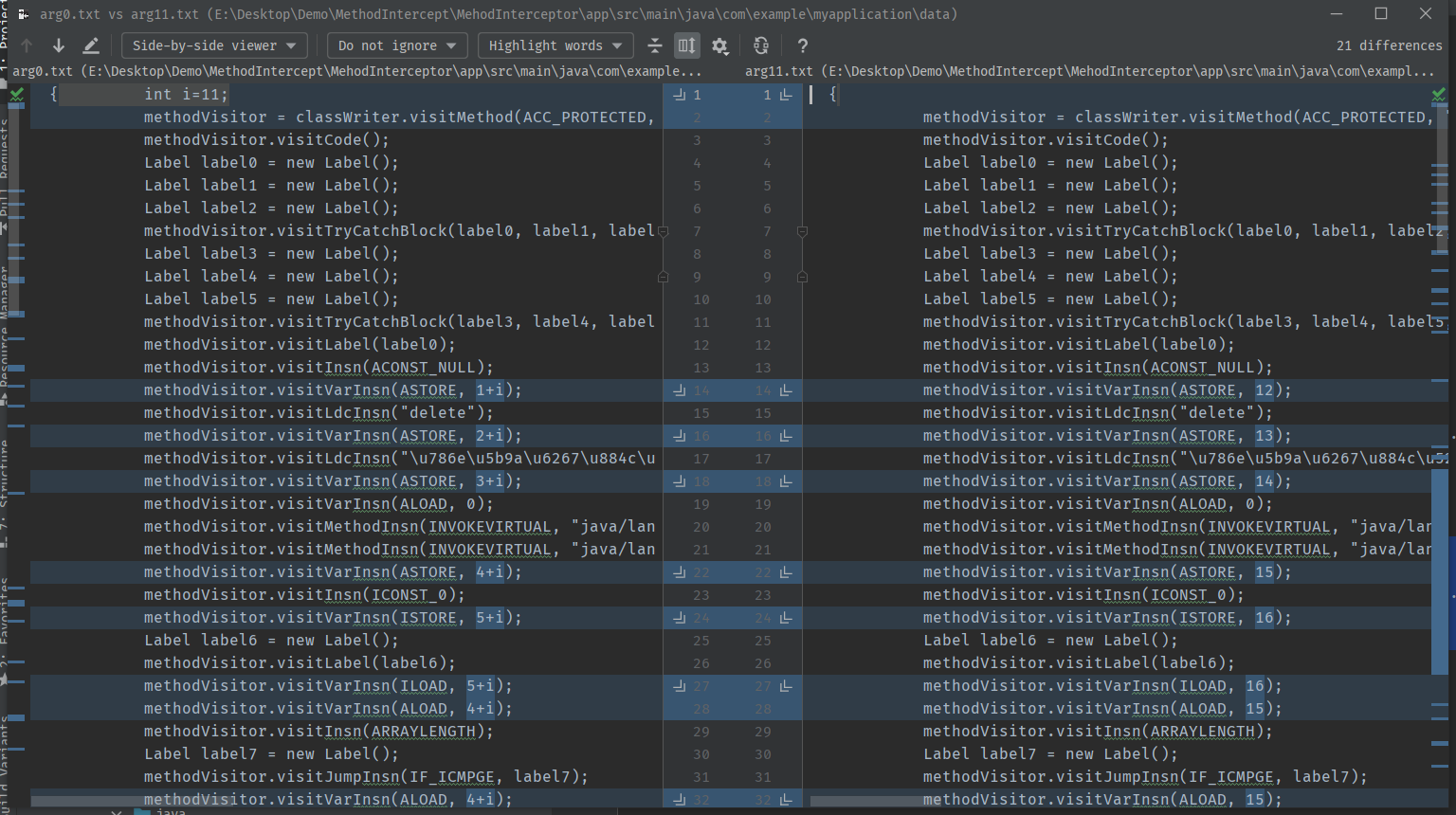Click the left pane green checkmark status icon
This screenshot has width=1456, height=815.
[17, 94]
